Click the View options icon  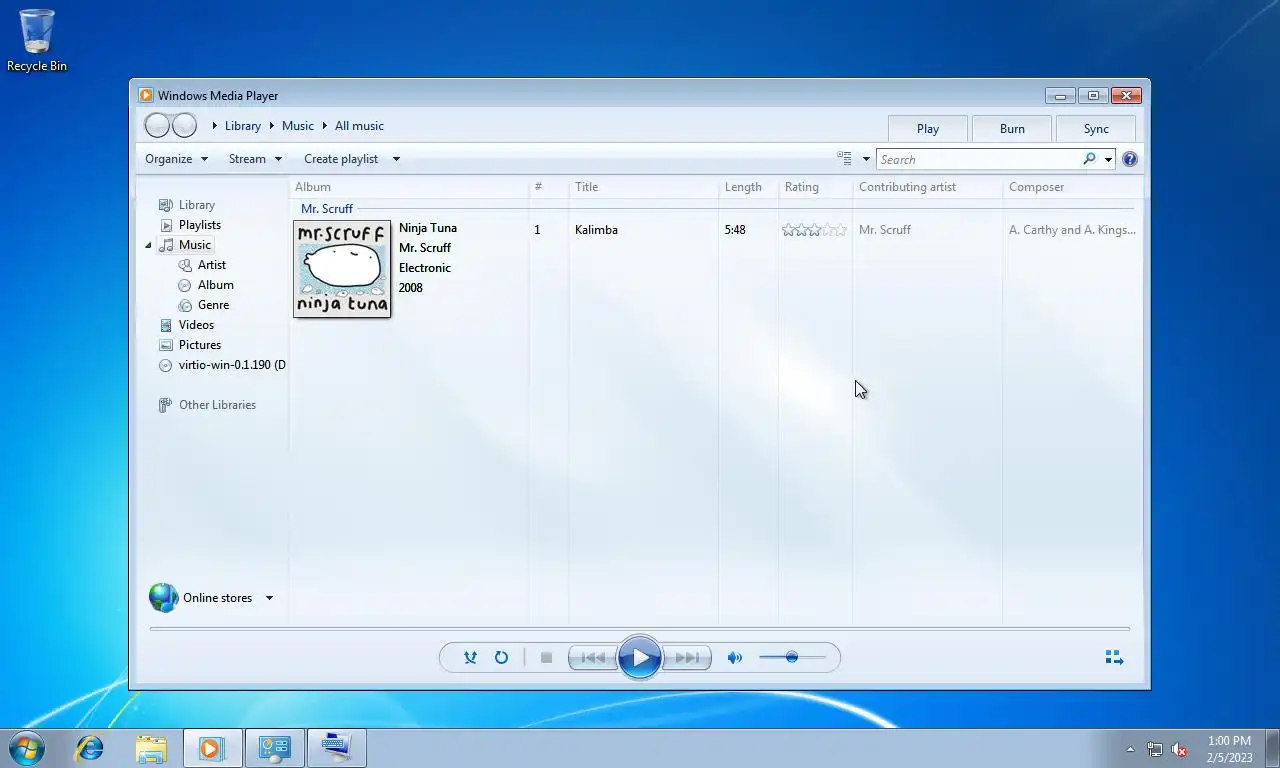(845, 159)
